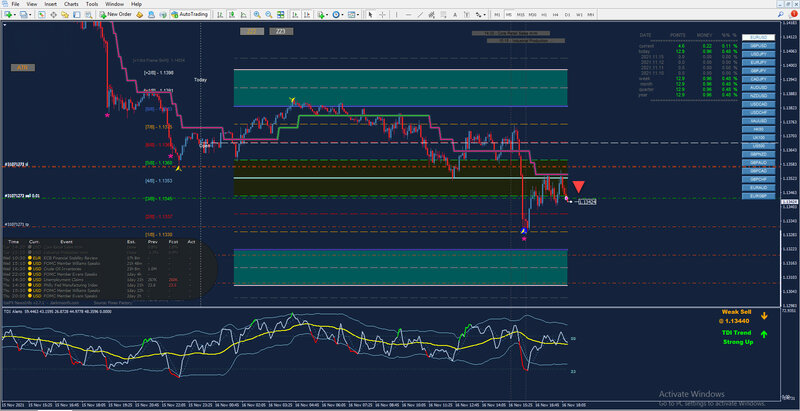Open the Strategy Tester icon
The width and height of the screenshot is (800, 411).
tap(88, 14)
